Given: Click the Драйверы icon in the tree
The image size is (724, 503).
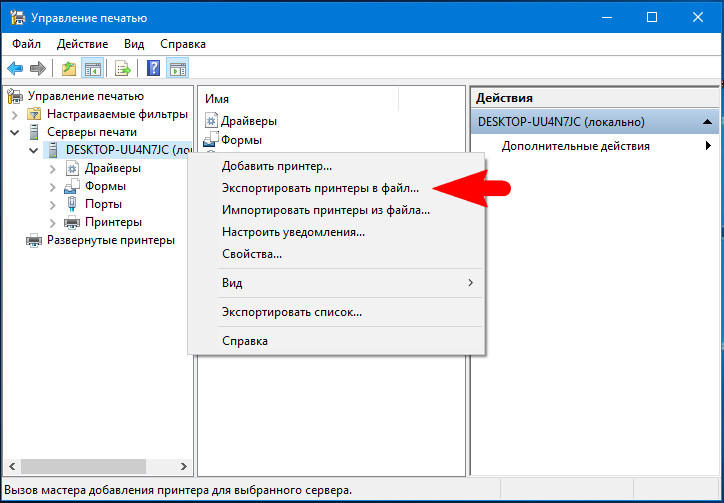Looking at the screenshot, I should [x=72, y=169].
